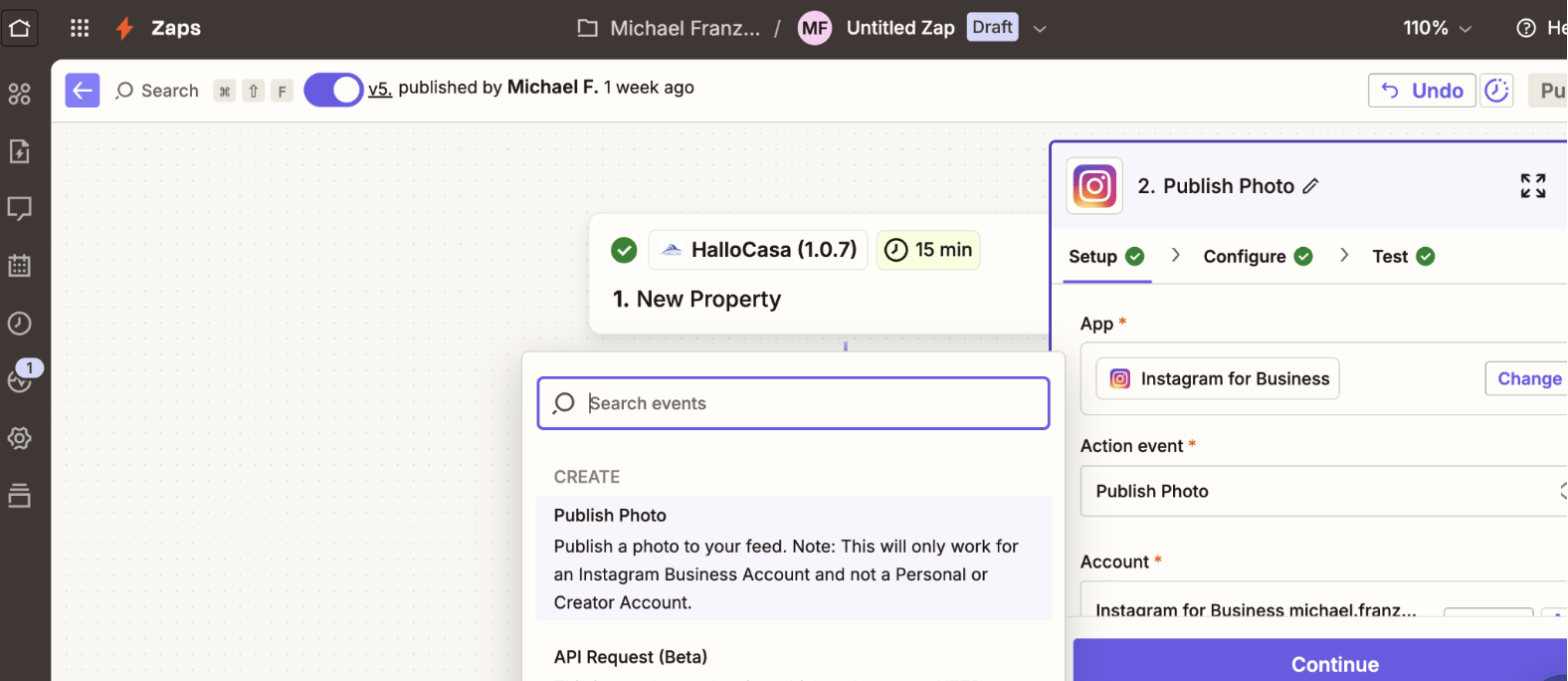Viewport: 1568px width, 681px height.
Task: Click the Help question mark icon
Action: tap(1525, 28)
